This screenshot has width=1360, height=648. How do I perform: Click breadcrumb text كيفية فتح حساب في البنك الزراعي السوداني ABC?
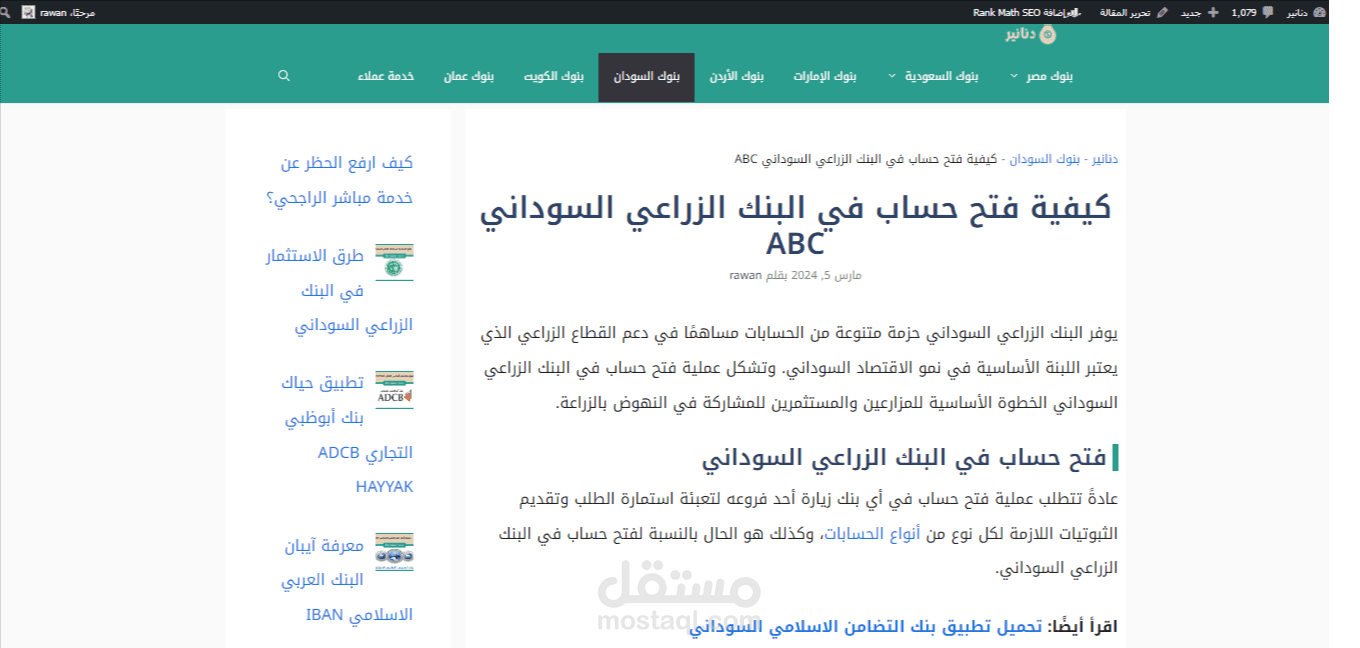coord(865,159)
